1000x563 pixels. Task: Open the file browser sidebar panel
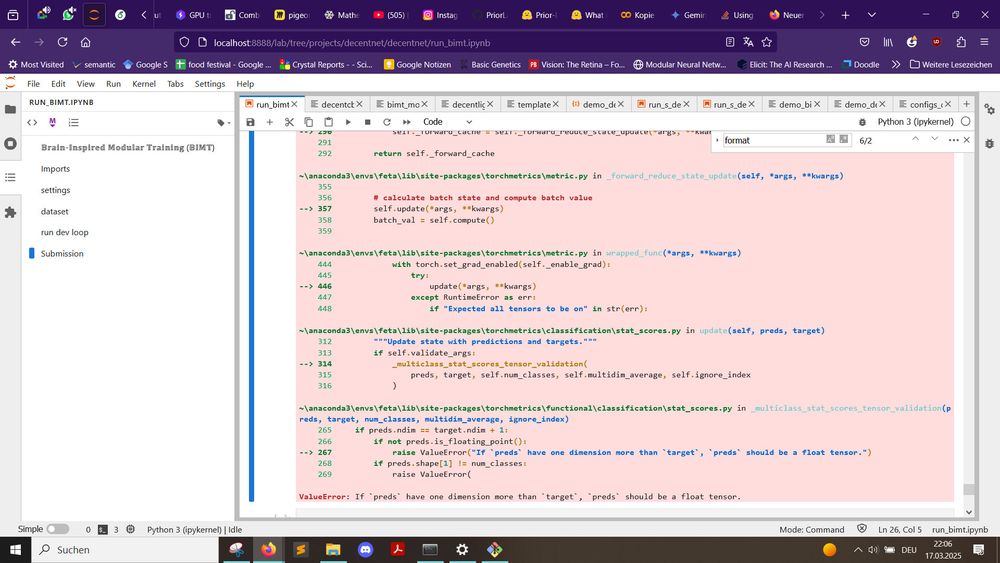pyautogui.click(x=10, y=109)
